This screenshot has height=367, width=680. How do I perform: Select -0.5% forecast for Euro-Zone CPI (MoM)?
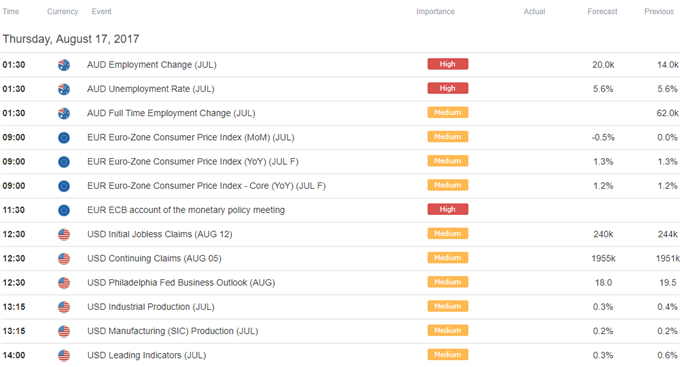point(603,138)
